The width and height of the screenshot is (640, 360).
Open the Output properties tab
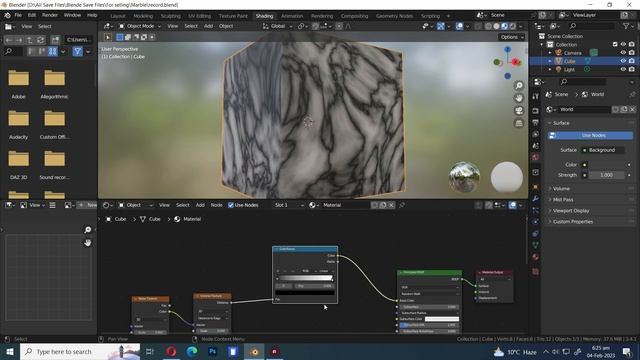[536, 122]
